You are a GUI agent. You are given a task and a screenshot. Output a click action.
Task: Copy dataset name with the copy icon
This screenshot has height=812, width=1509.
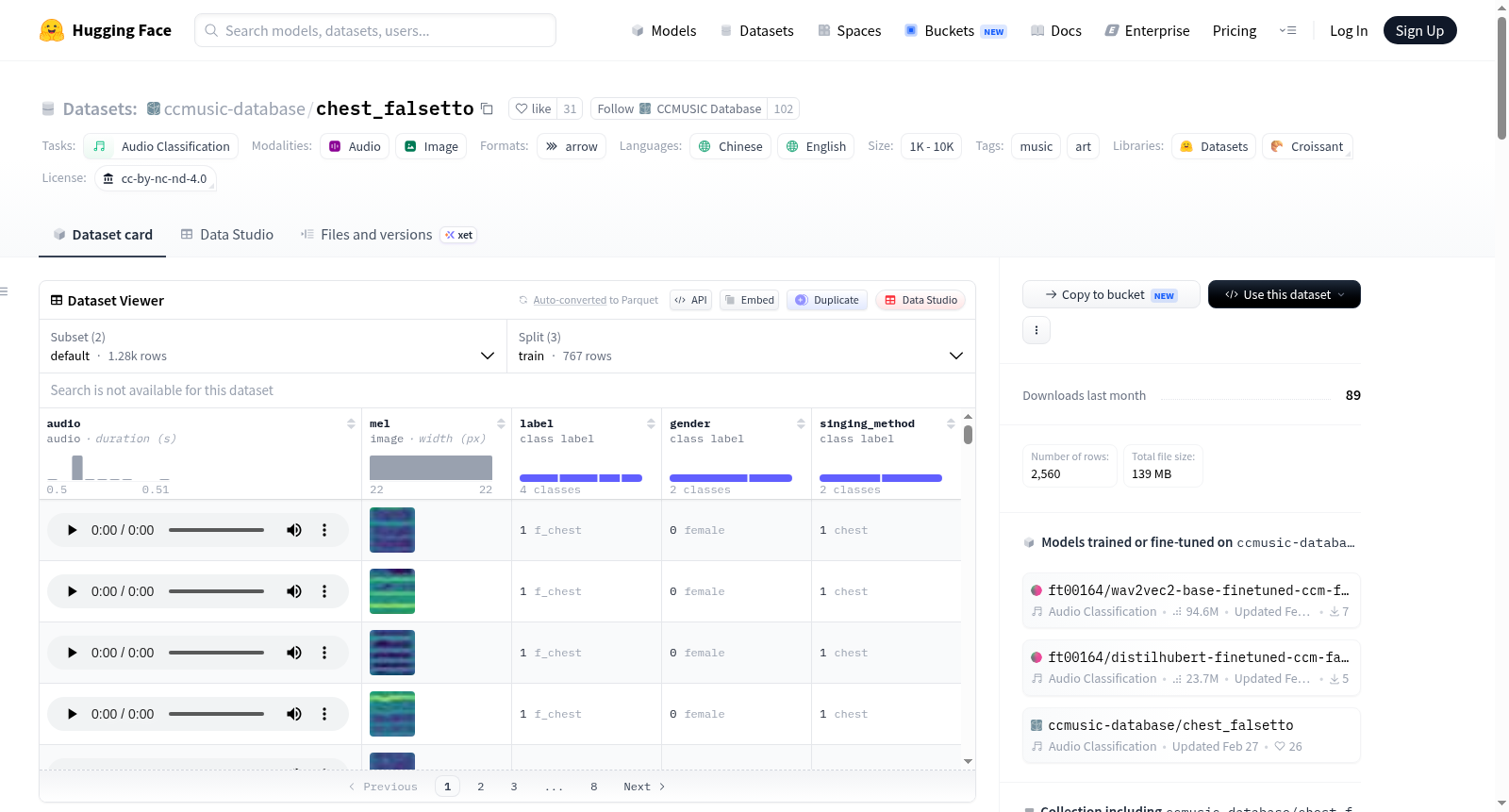[x=487, y=108]
